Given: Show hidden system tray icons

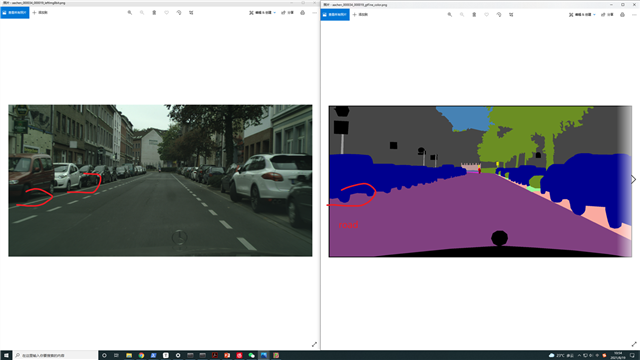Looking at the screenshot, I should click(x=579, y=355).
